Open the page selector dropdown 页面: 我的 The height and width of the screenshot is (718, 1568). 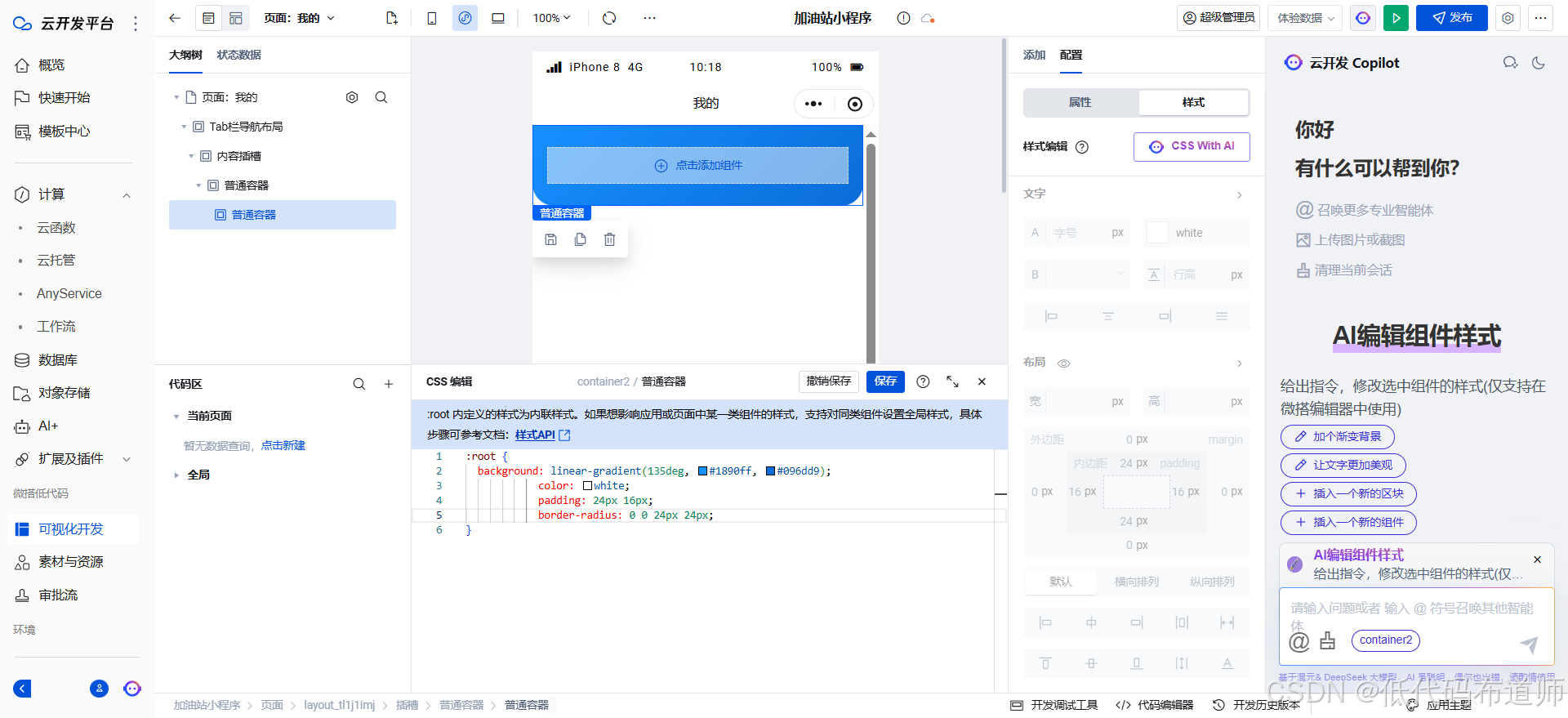299,18
